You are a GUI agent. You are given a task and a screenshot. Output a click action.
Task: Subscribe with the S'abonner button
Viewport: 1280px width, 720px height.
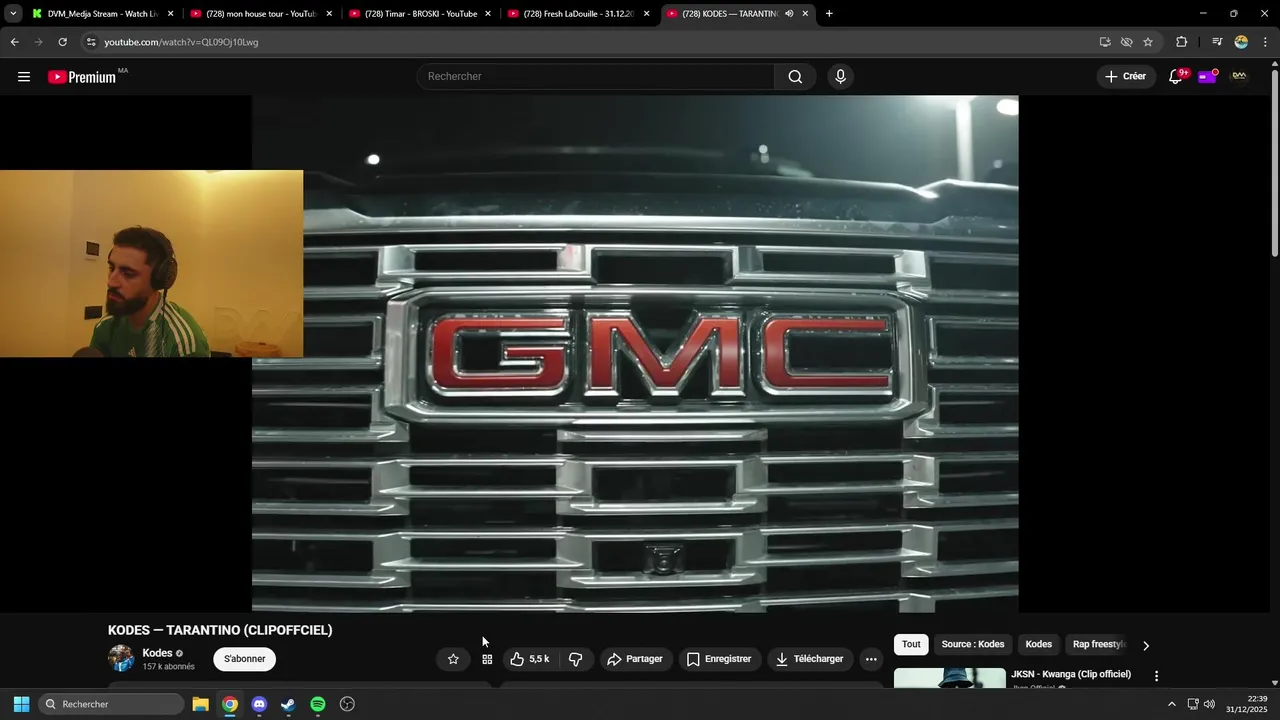point(245,659)
